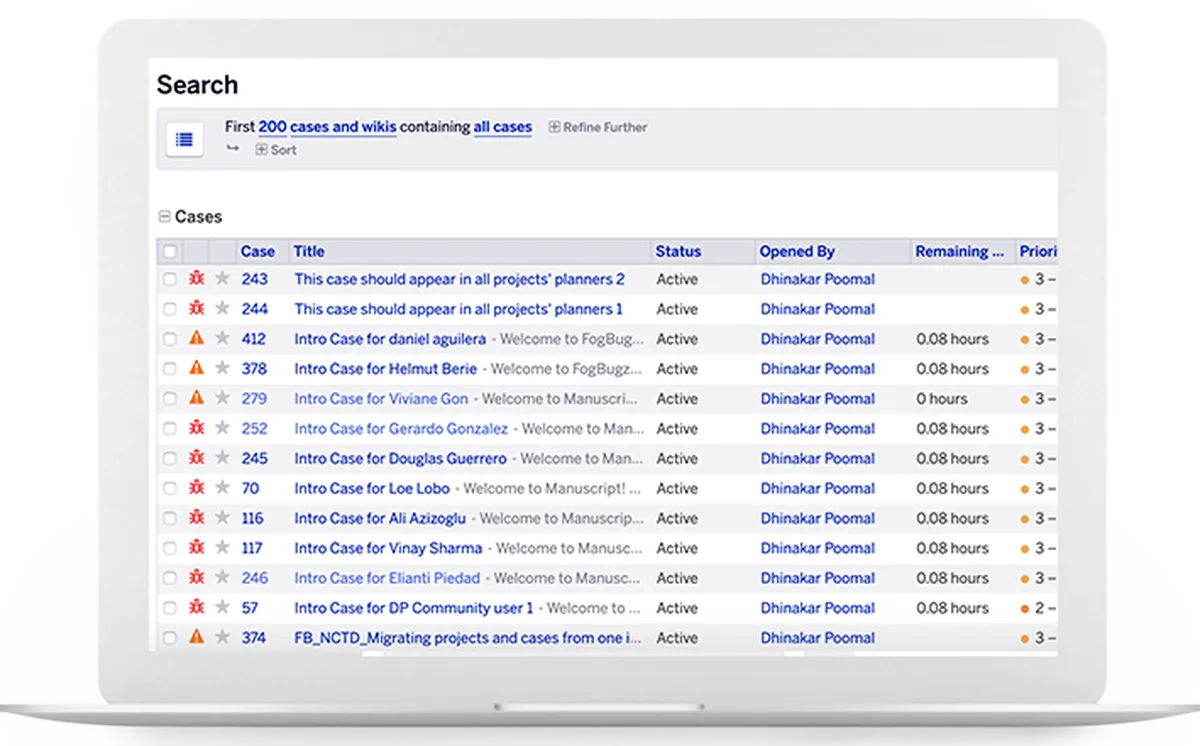Star case 116
The image size is (1200, 746).
tap(222, 518)
